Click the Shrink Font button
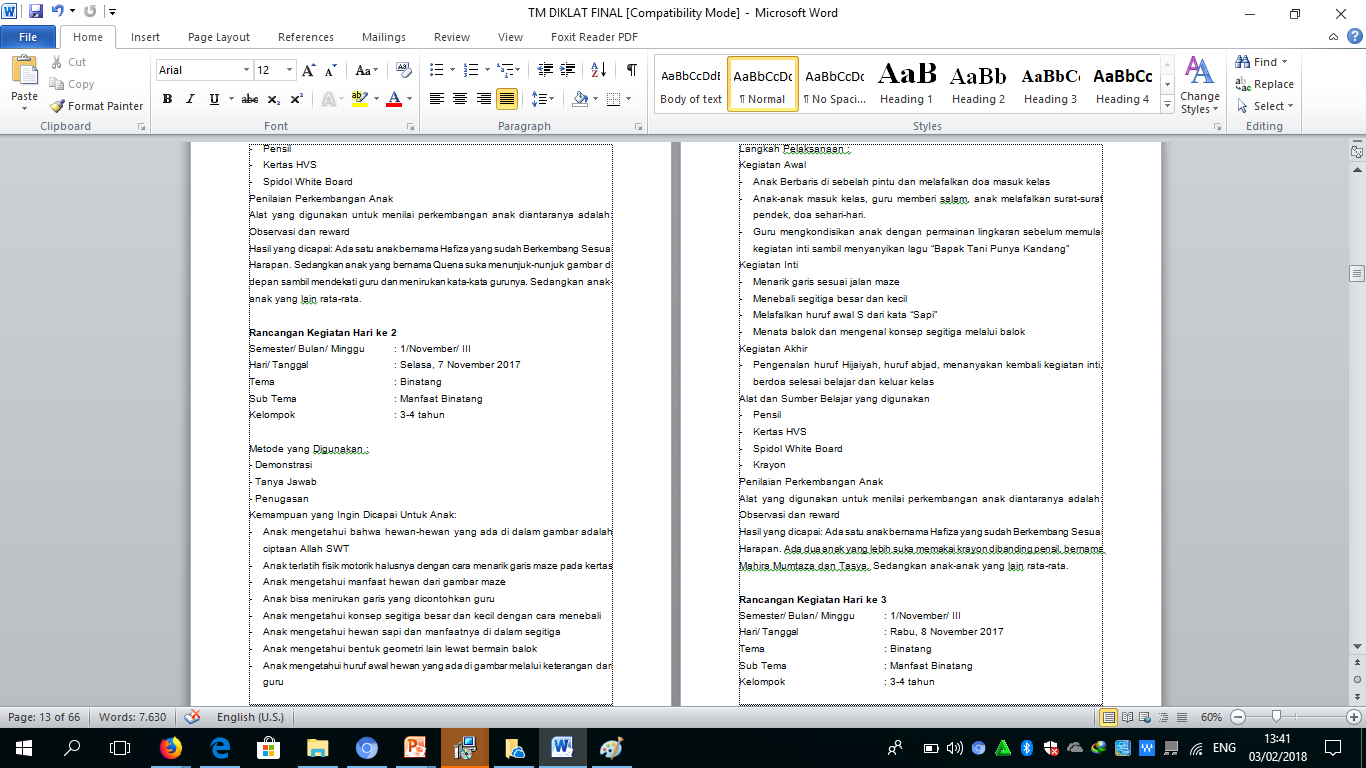1366x768 pixels. click(332, 70)
